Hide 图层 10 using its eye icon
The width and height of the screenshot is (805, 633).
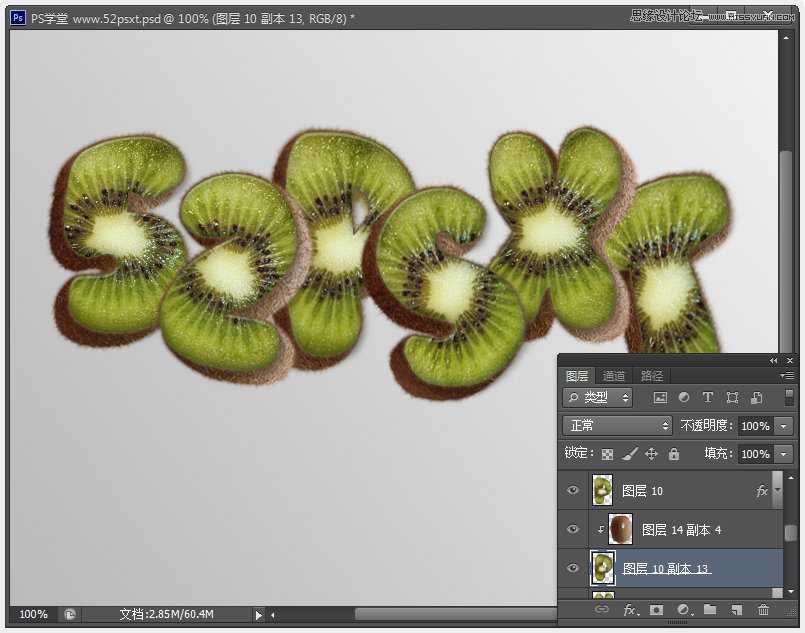pos(573,490)
